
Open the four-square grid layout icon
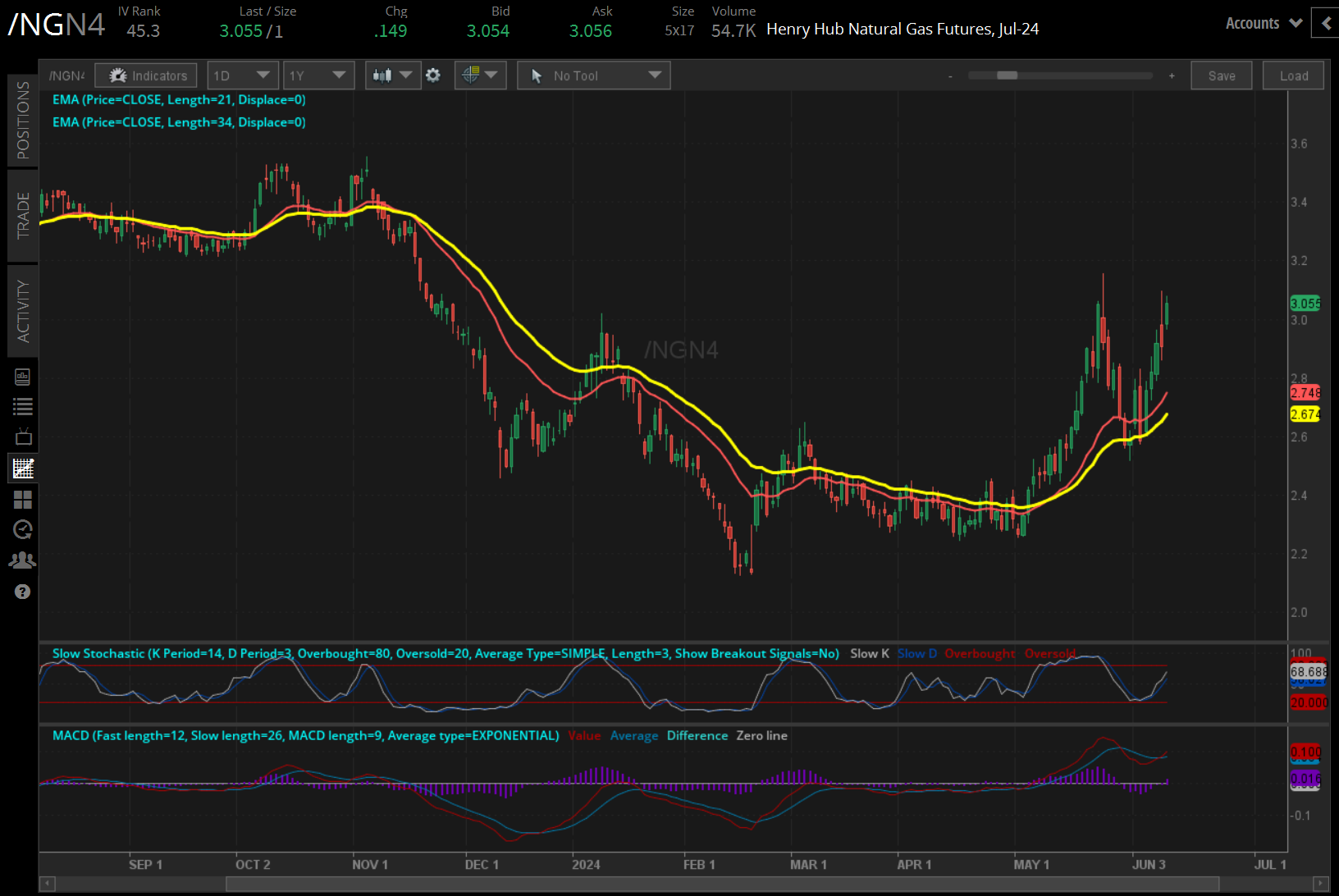[23, 500]
